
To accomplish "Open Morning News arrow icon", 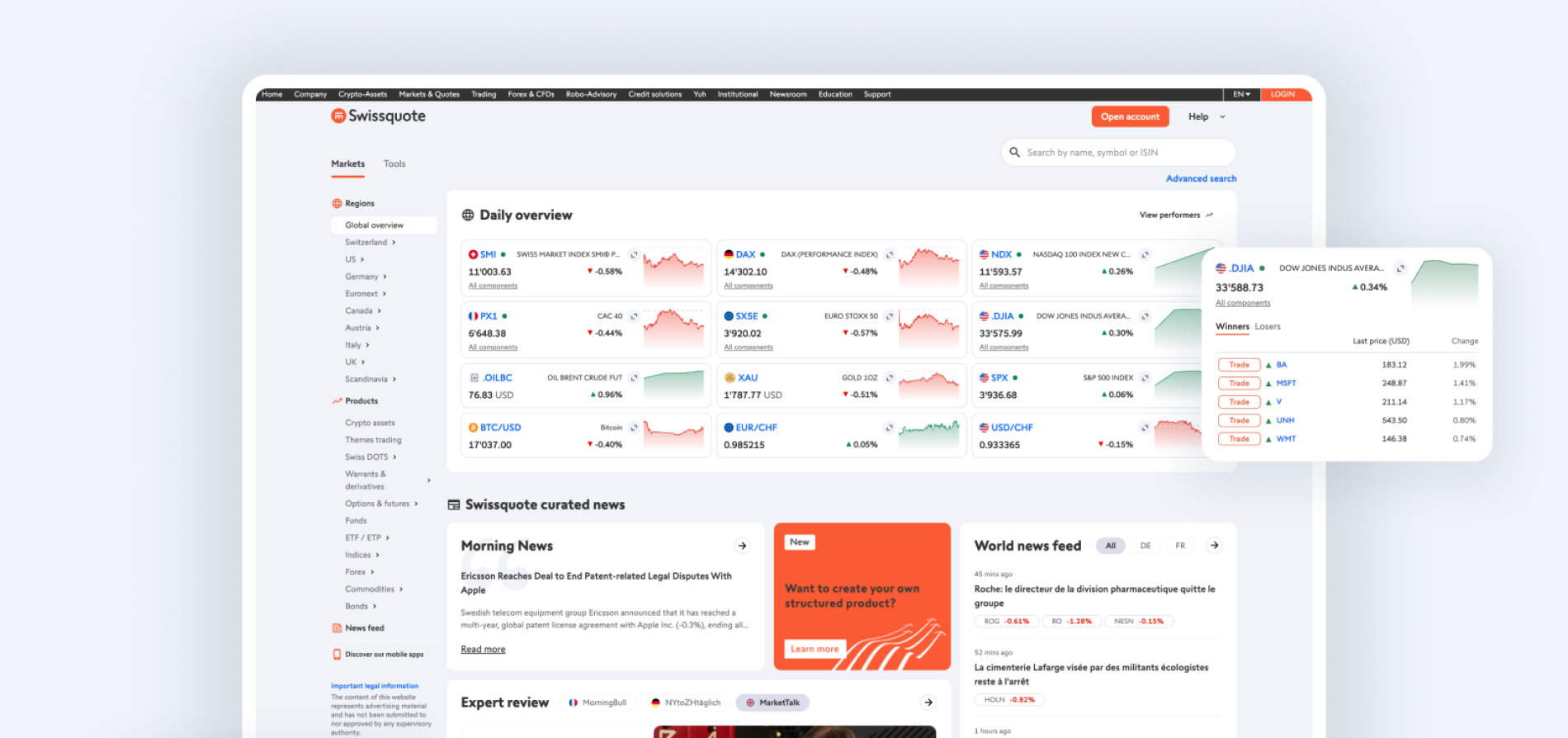I will point(742,546).
